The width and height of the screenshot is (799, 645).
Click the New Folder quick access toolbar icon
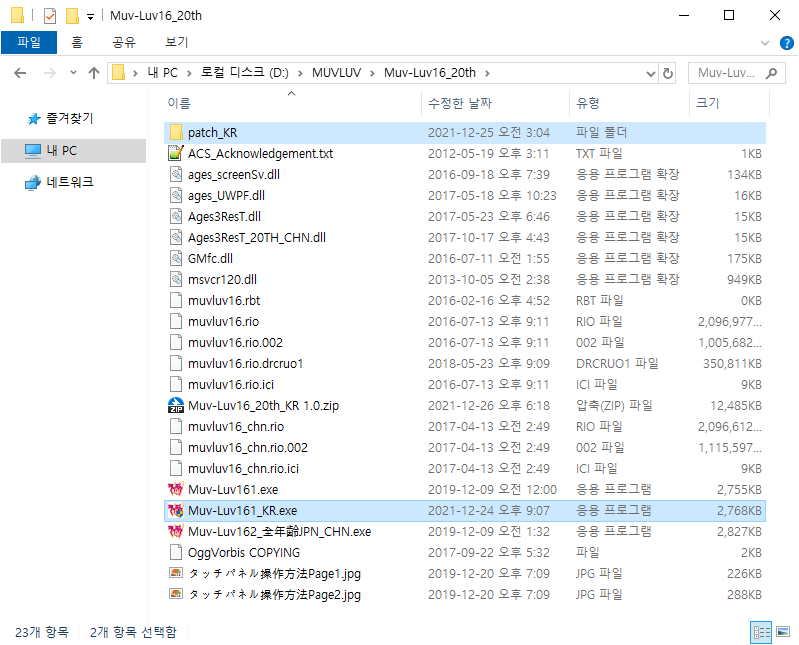[x=72, y=16]
